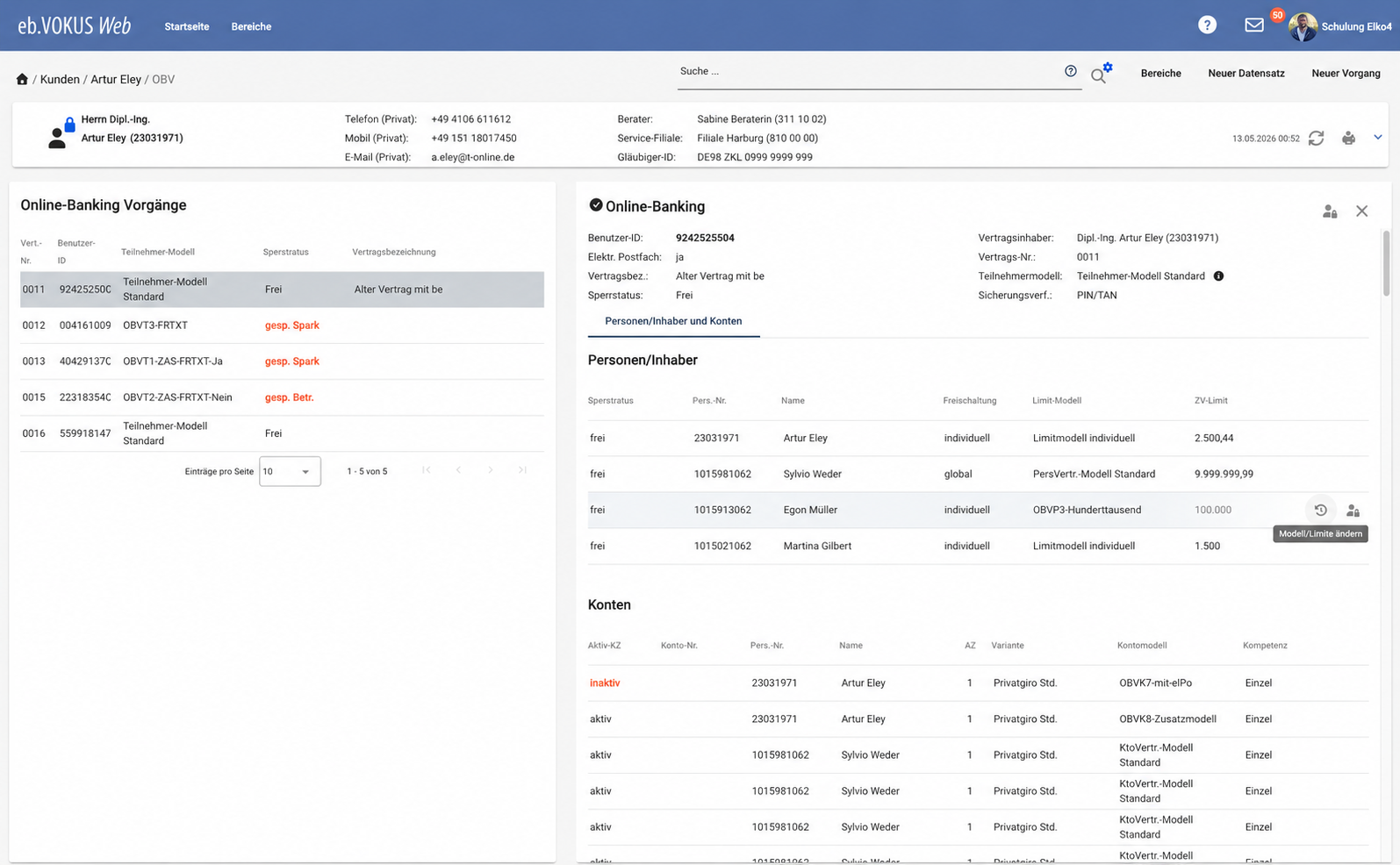The image size is (1400, 865).
Task: Click person-lock icon in Online-Banking panel header
Action: [x=1330, y=211]
